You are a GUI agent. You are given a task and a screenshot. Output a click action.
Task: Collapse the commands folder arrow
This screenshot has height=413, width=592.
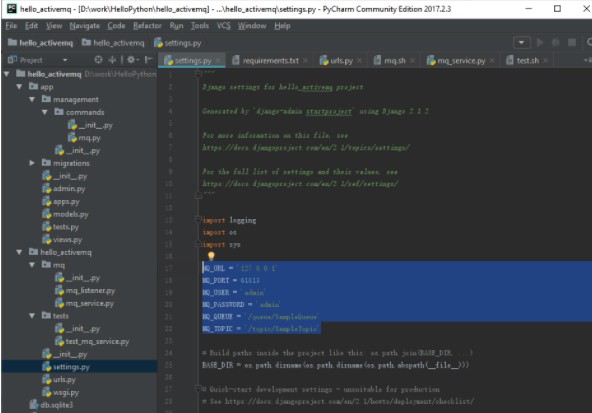click(x=45, y=112)
